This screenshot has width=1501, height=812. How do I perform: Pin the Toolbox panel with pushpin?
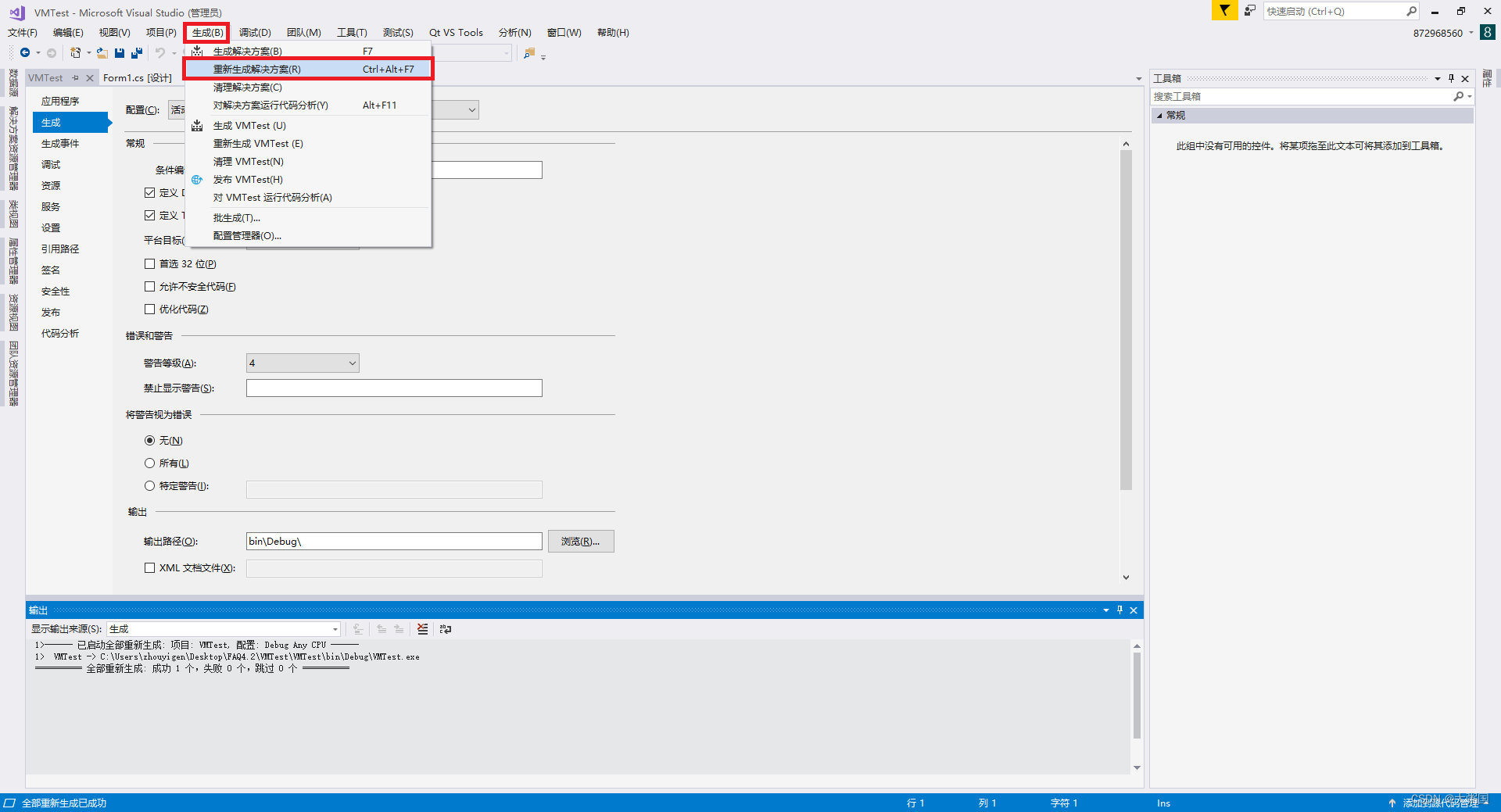pyautogui.click(x=1451, y=78)
